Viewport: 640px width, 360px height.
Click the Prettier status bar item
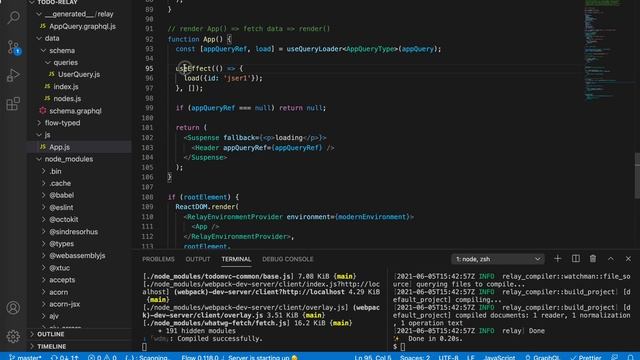click(586, 357)
